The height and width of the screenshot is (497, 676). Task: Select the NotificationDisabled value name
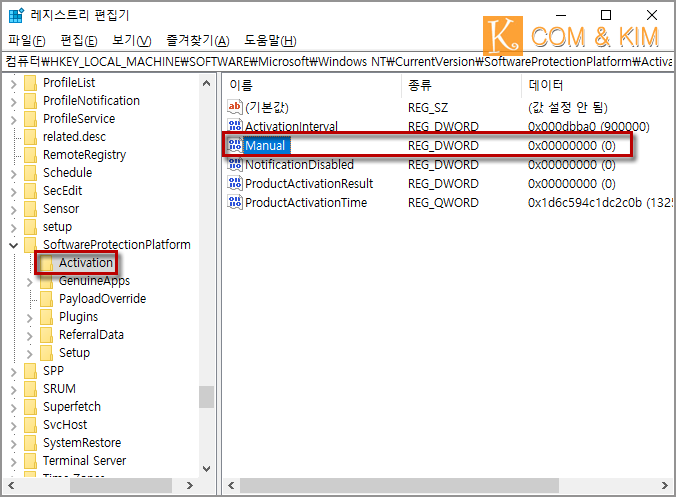pyautogui.click(x=299, y=165)
